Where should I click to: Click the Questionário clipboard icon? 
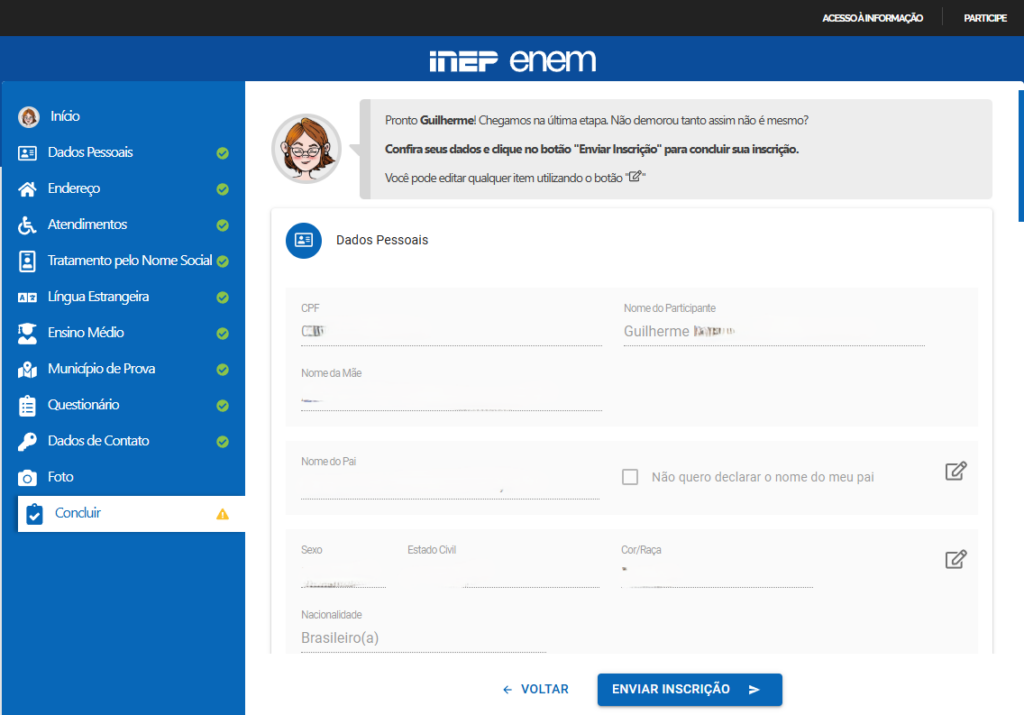pos(27,405)
